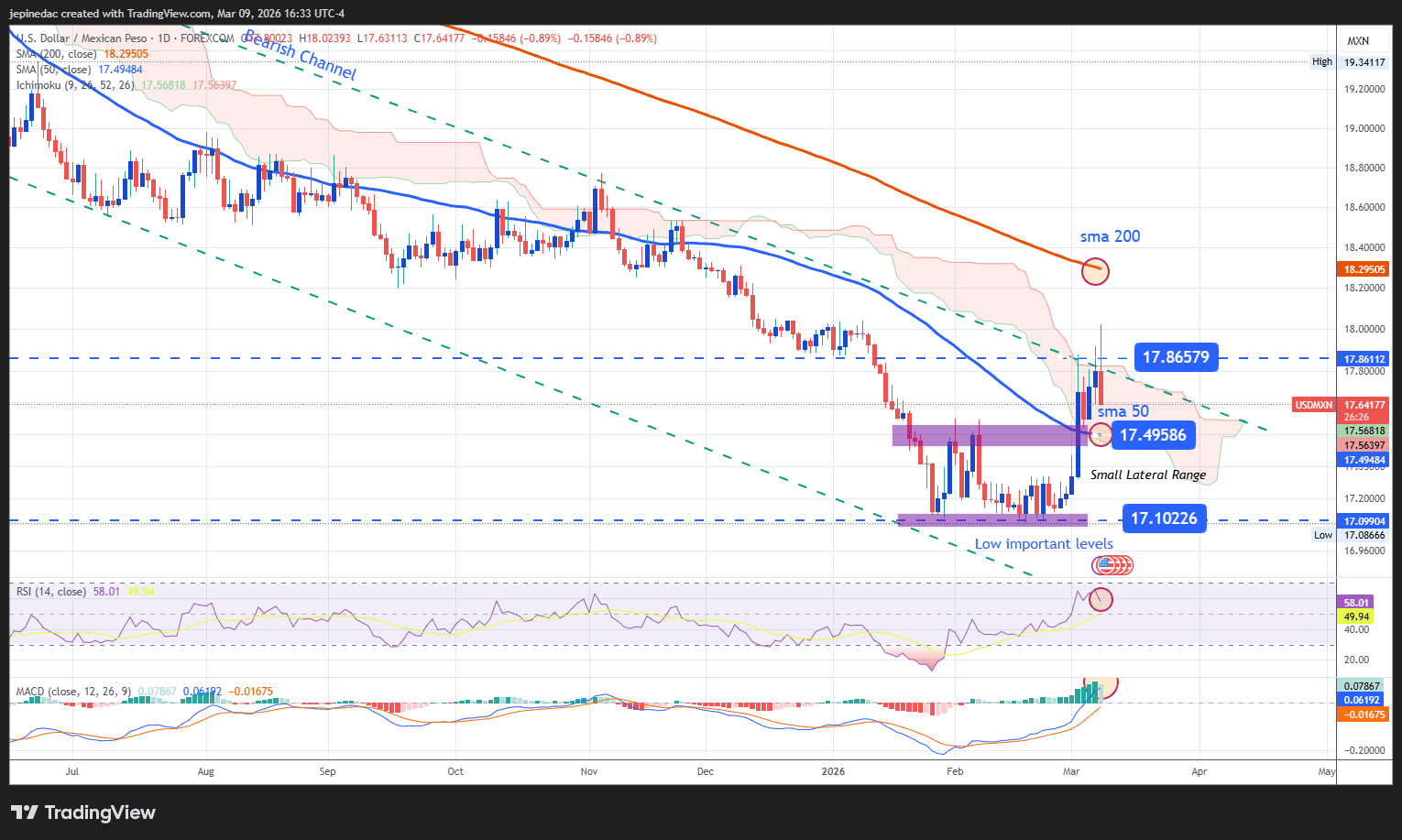Viewport: 1402px width, 840px height.
Task: Select the circle marker on sma 50 line
Action: [1100, 434]
